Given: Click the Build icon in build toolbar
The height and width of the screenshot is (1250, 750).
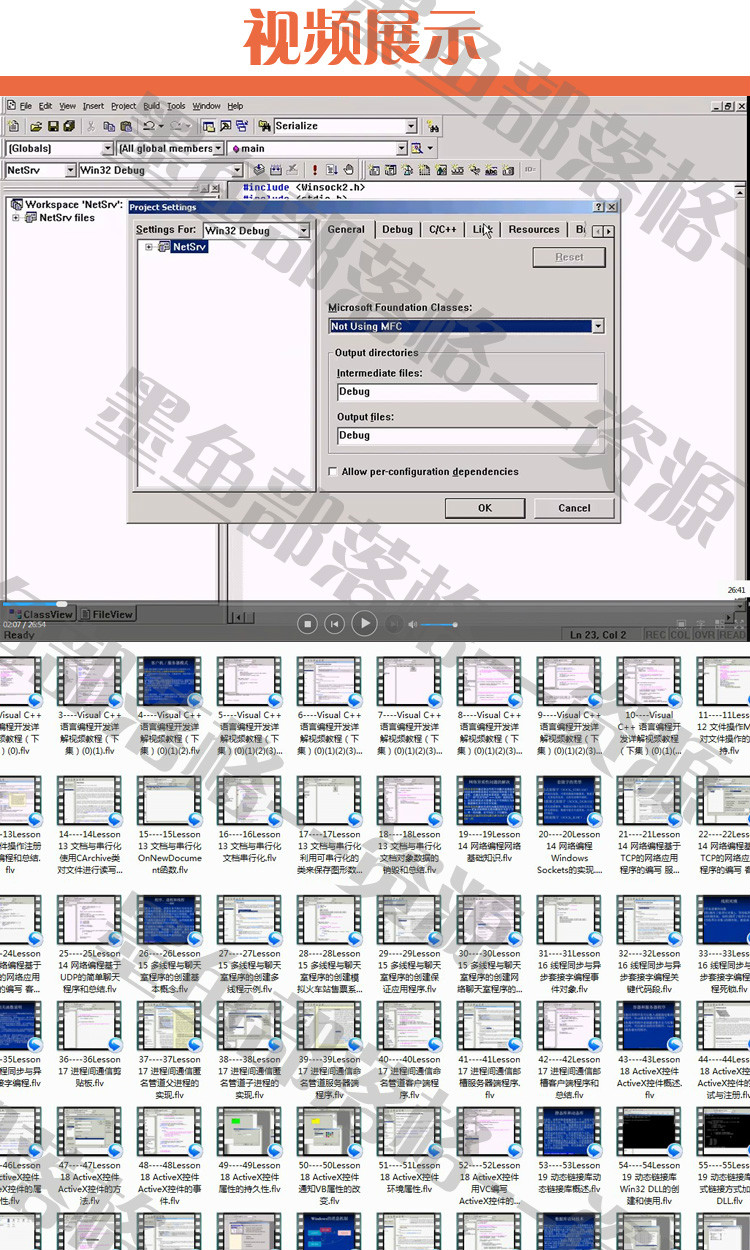Looking at the screenshot, I should [276, 170].
